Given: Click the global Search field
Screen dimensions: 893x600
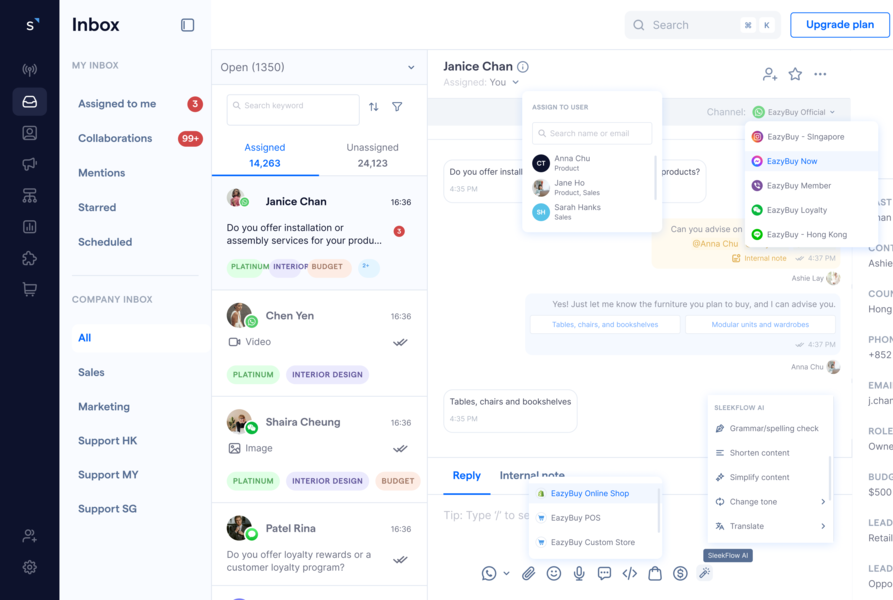Looking at the screenshot, I should (x=703, y=25).
